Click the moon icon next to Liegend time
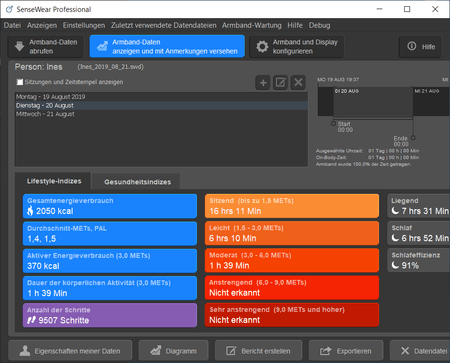Image resolution: width=450 pixels, height=363 pixels. tap(395, 211)
